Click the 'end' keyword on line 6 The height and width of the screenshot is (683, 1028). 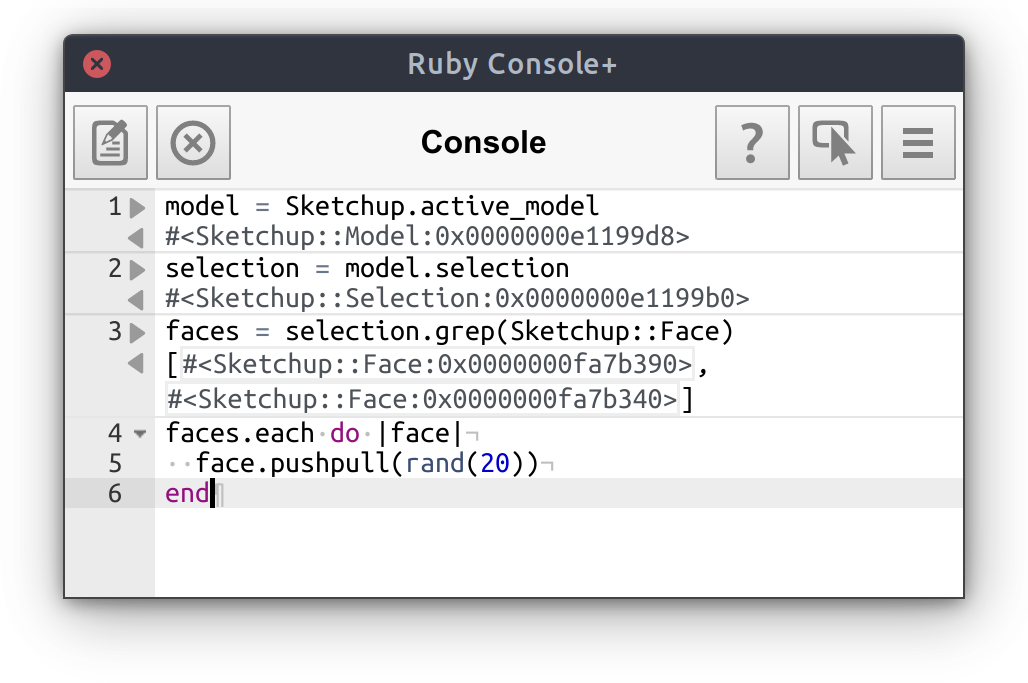(187, 493)
